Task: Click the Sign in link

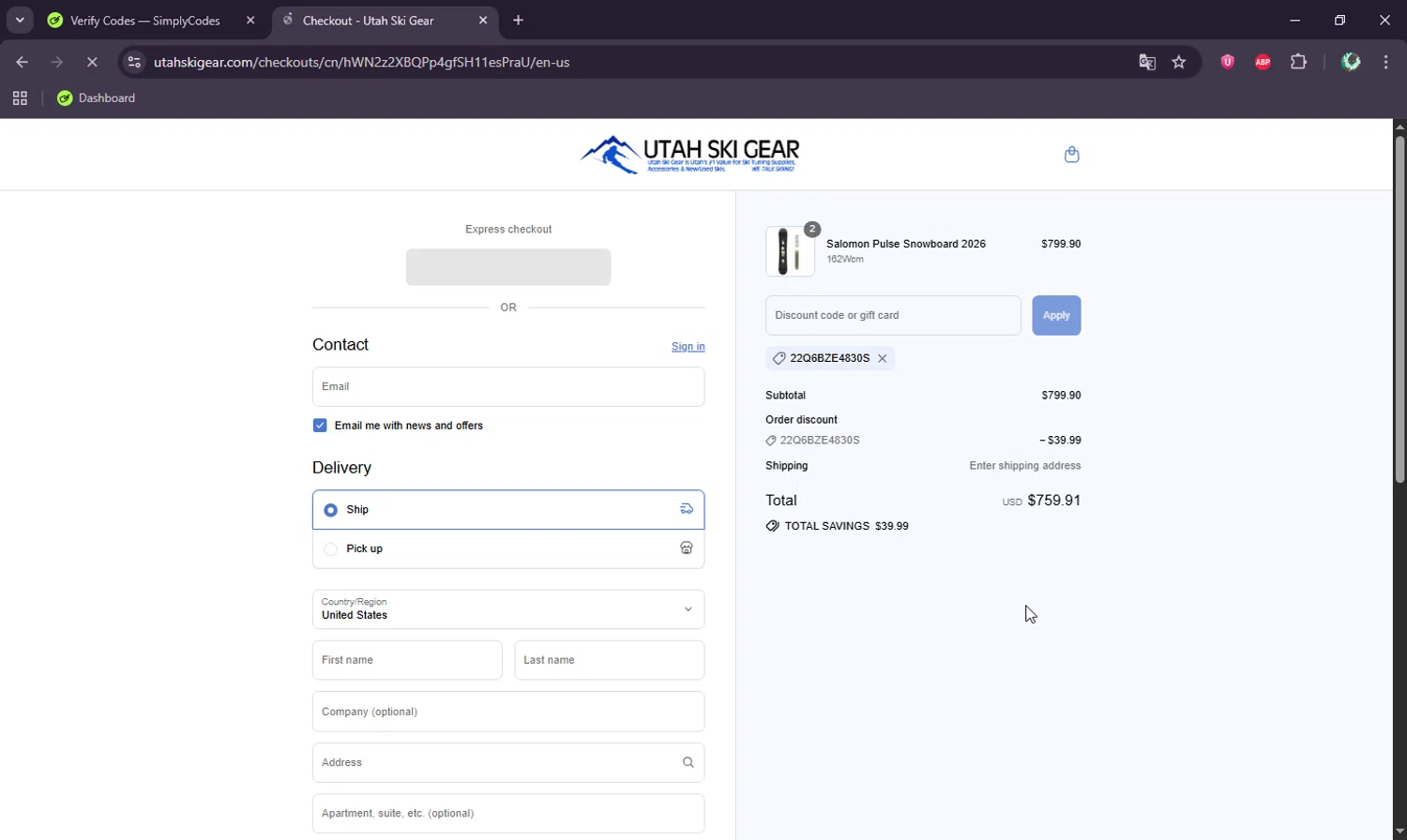Action: tap(688, 347)
